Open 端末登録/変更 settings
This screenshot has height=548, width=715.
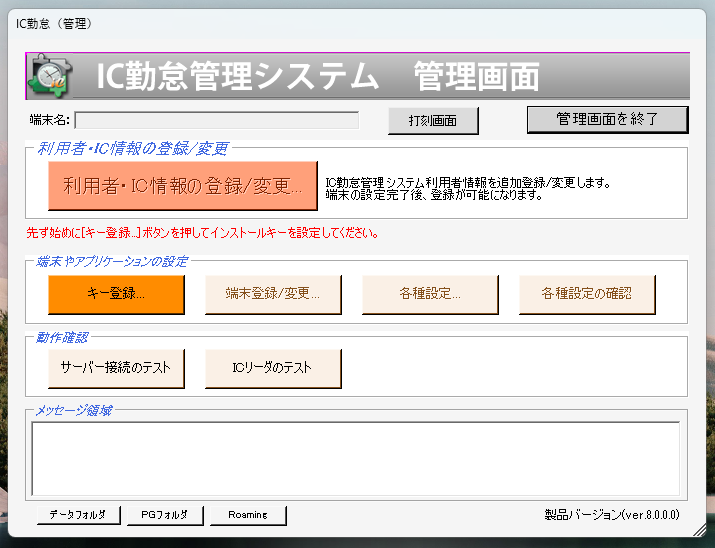tap(273, 294)
